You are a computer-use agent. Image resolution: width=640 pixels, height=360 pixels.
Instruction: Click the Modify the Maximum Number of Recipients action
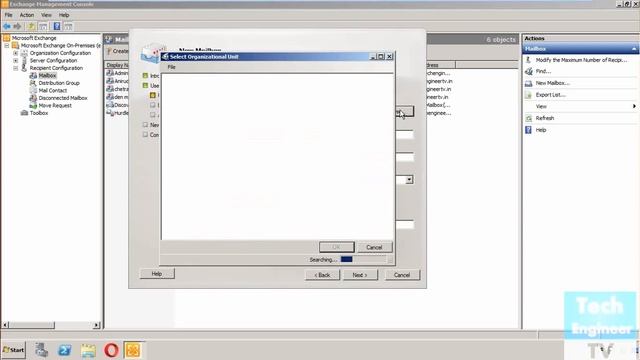click(581, 60)
